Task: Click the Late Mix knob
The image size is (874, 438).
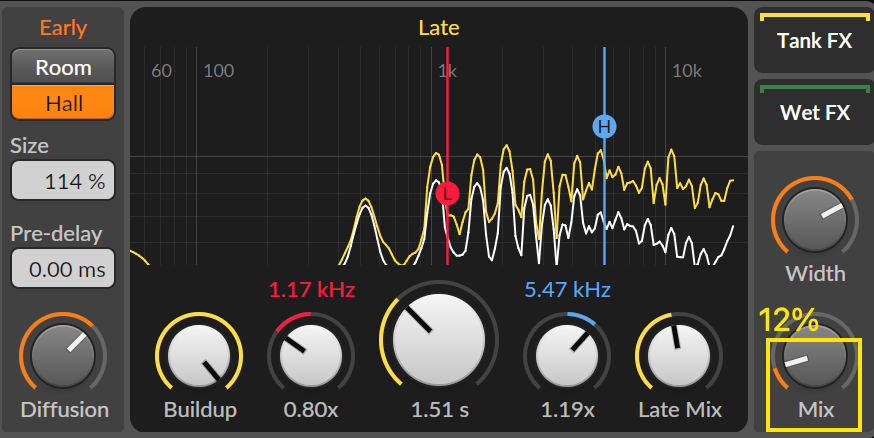Action: click(679, 356)
